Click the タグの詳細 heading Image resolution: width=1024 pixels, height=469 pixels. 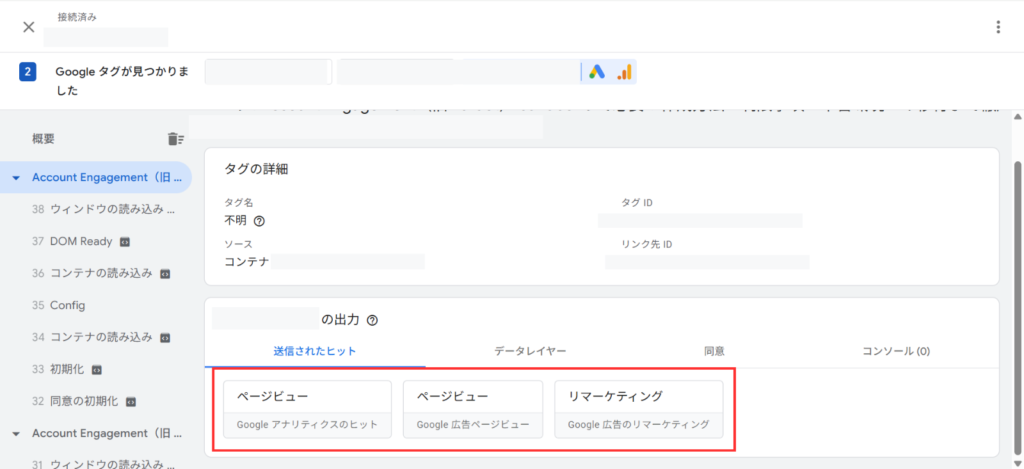pos(257,170)
